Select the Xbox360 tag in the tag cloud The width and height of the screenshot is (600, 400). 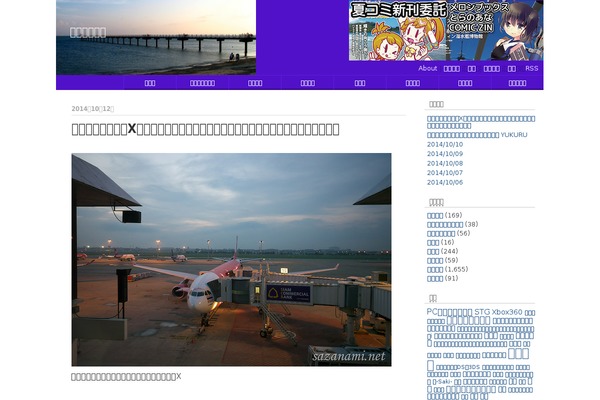[507, 312]
